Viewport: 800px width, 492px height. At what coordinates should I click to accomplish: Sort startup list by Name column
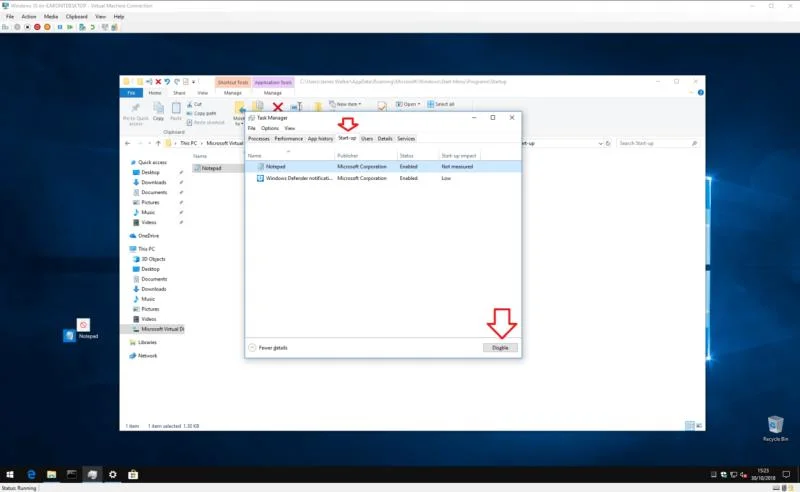click(x=290, y=155)
